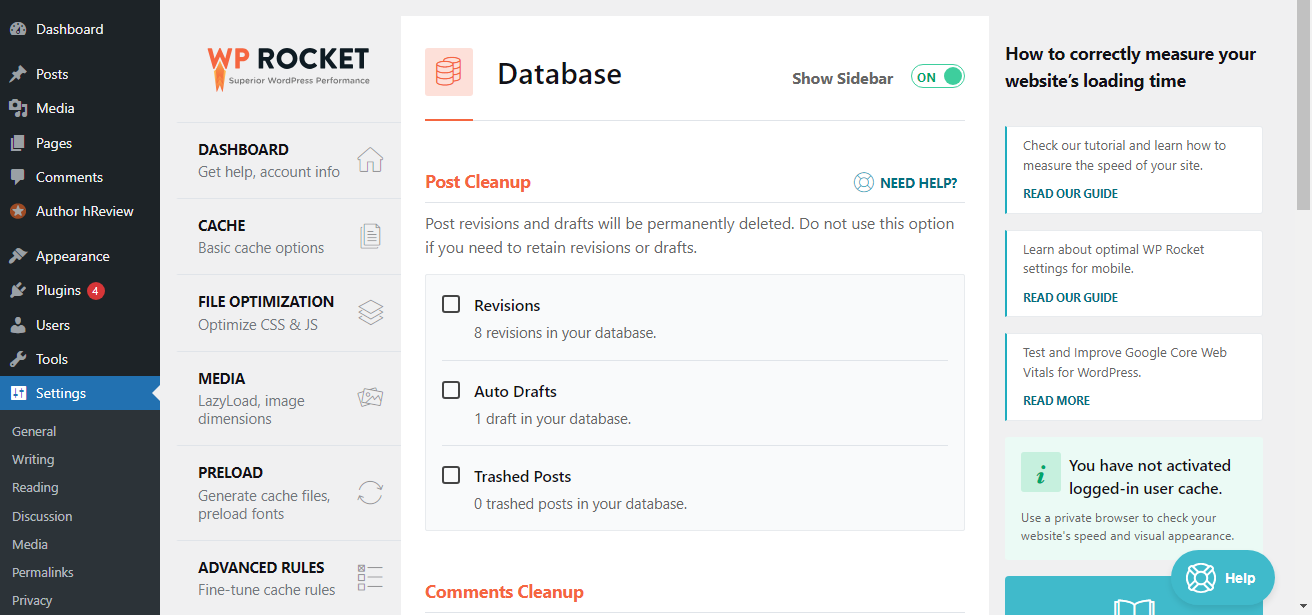Toggle the Show Sidebar switch off

click(x=937, y=77)
